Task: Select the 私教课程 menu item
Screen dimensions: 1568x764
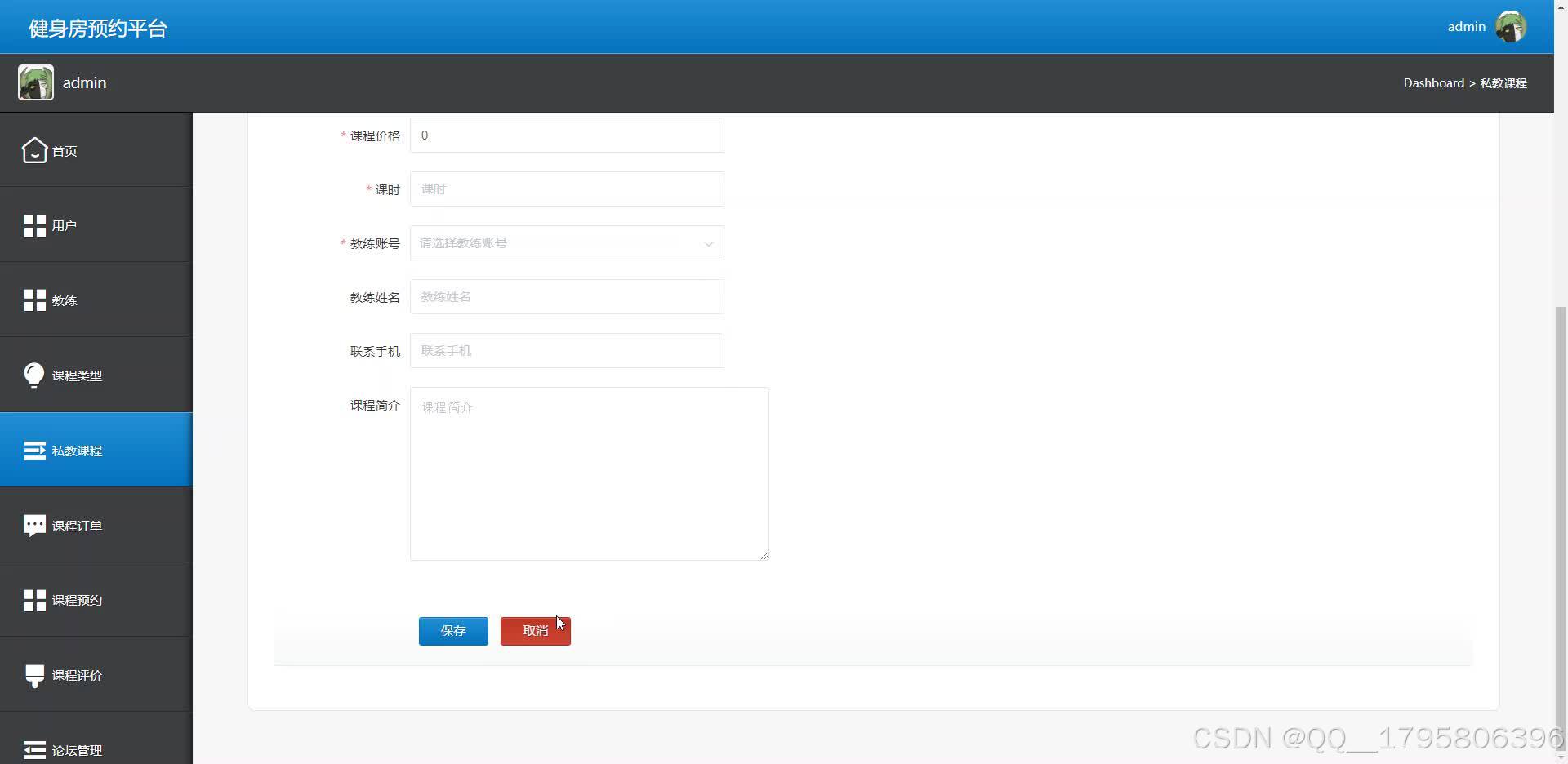Action: pyautogui.click(x=96, y=450)
